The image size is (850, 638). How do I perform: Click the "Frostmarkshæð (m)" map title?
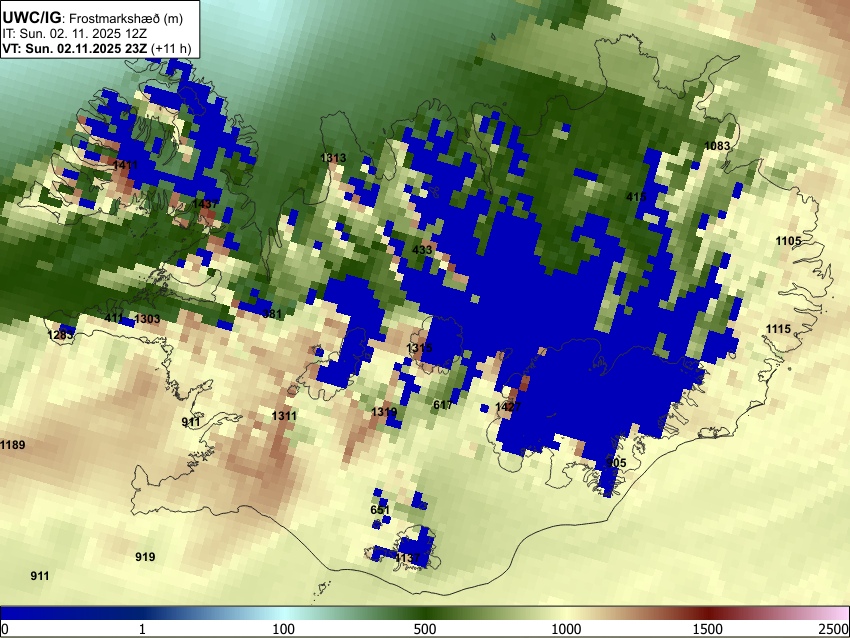(126, 18)
